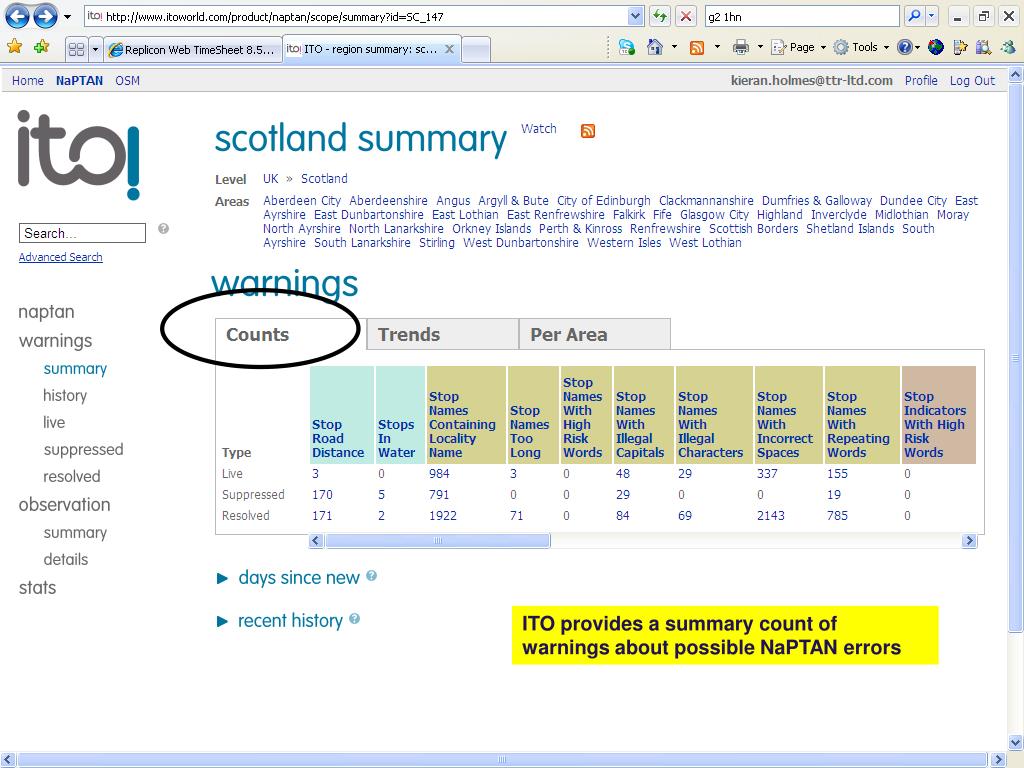Select the Per Area tab
Image resolution: width=1024 pixels, height=768 pixels.
[595, 334]
